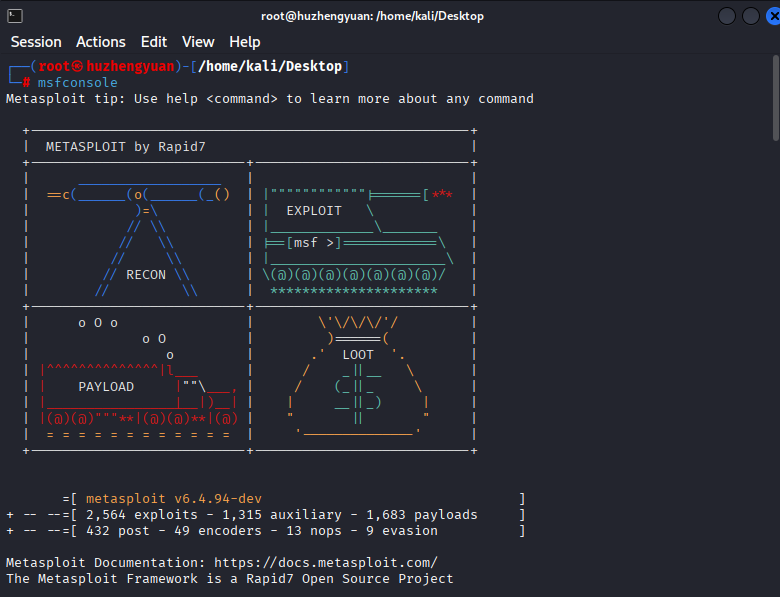Click the typed command msfconsole
Screen dimensions: 780x597
coord(78,83)
